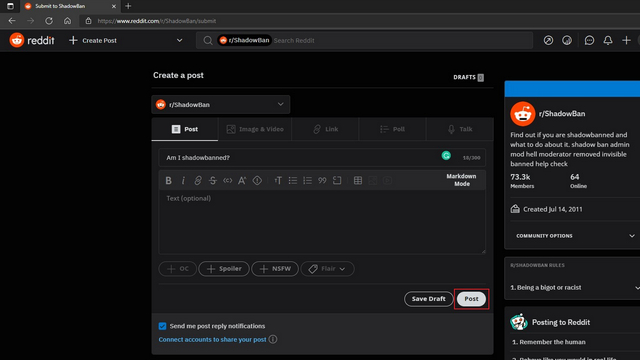The width and height of the screenshot is (640, 360).
Task: Click the Remember the human rule
Action: click(x=549, y=342)
